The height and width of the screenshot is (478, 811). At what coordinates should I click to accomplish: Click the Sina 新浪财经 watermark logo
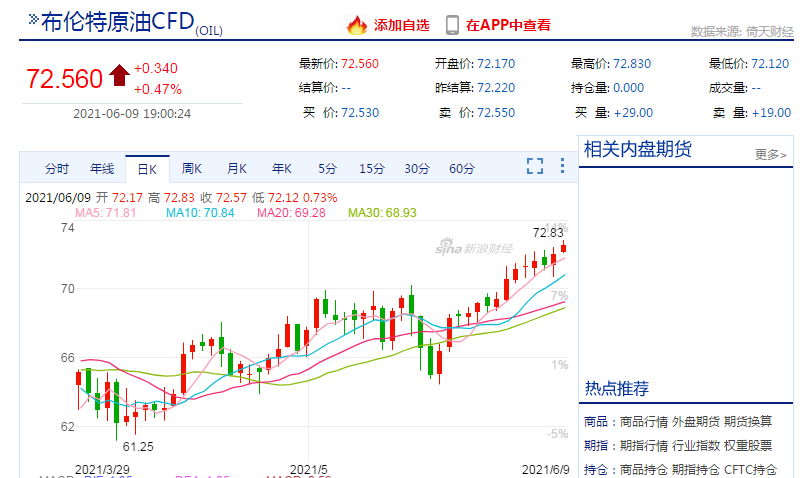coord(473,248)
